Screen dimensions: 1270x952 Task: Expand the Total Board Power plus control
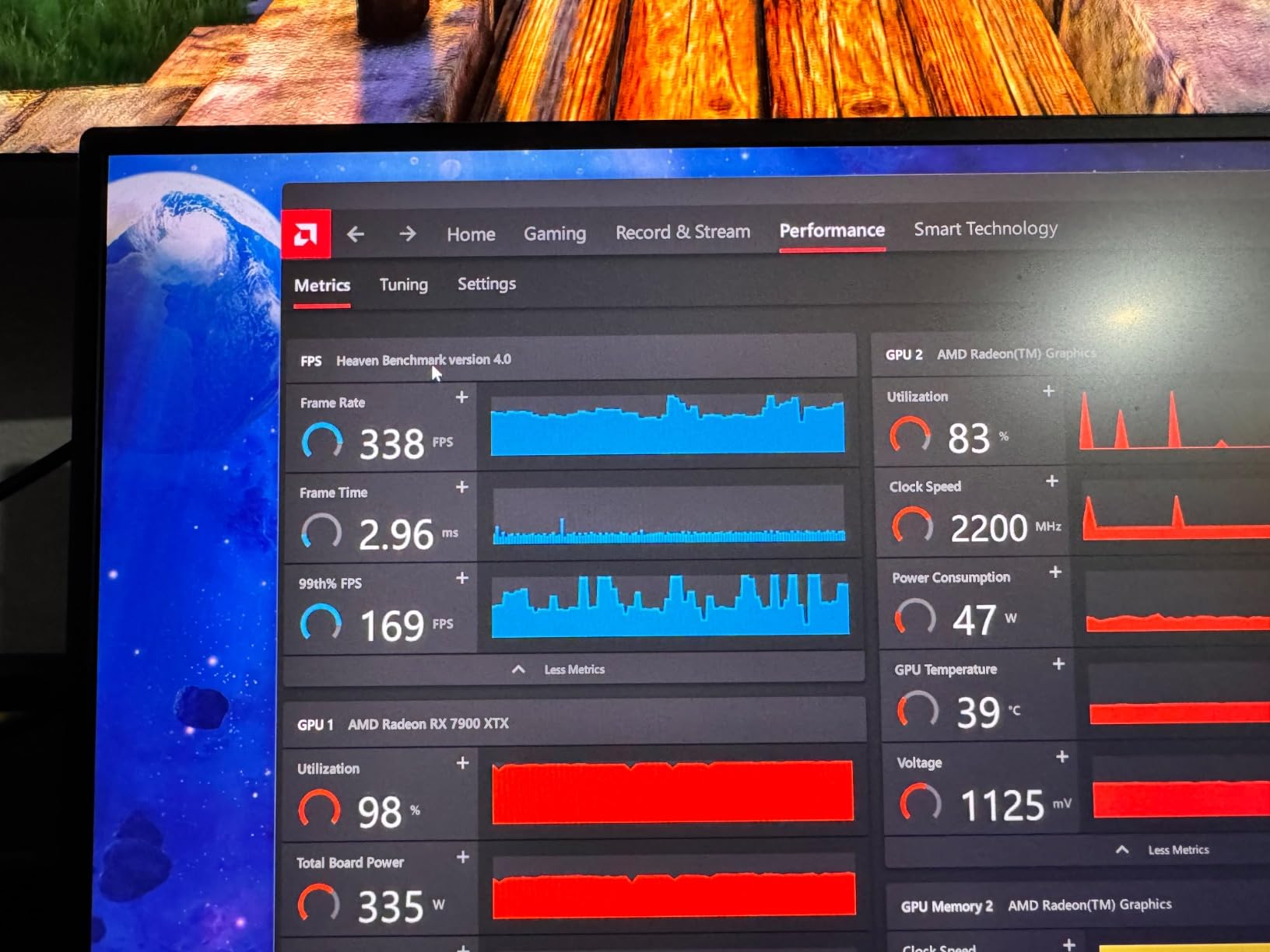[x=461, y=856]
